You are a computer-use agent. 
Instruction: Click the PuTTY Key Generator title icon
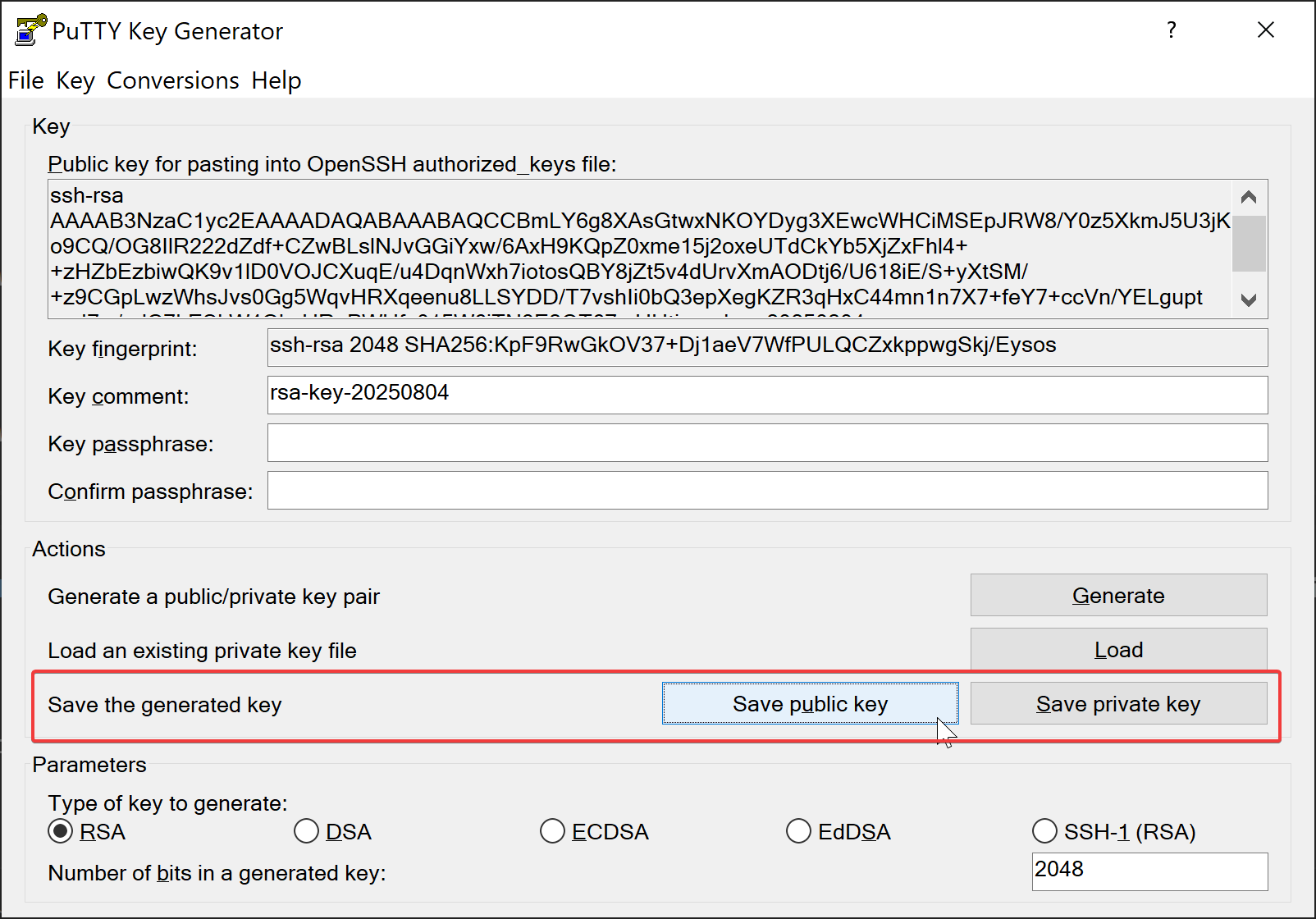coord(30,30)
